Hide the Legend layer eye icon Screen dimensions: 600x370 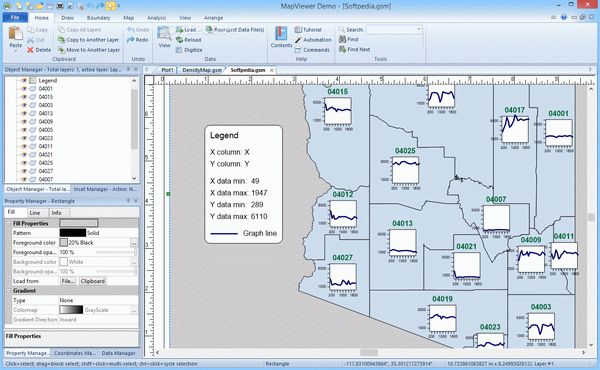24,80
